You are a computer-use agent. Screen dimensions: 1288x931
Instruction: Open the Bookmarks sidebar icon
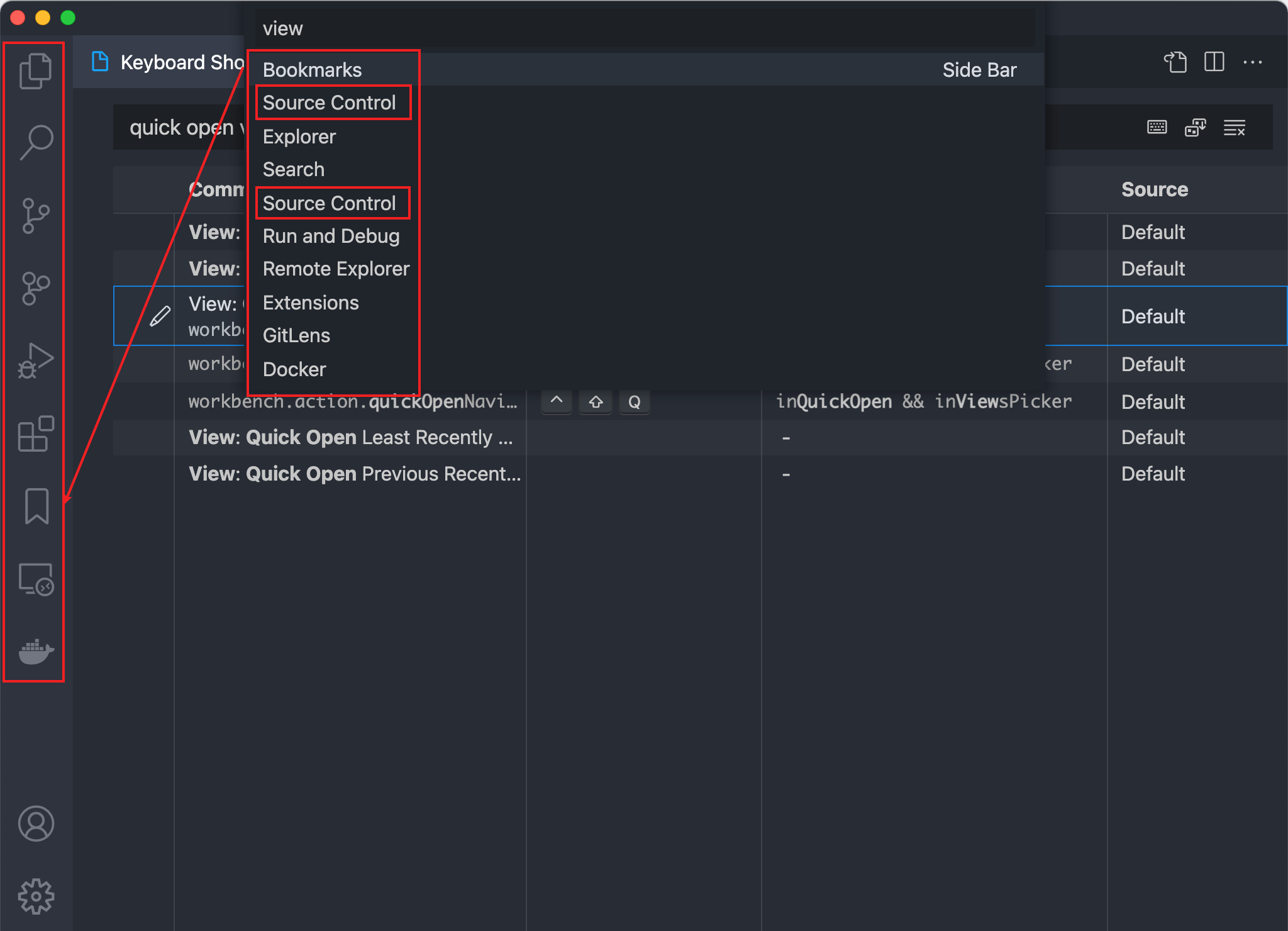36,506
